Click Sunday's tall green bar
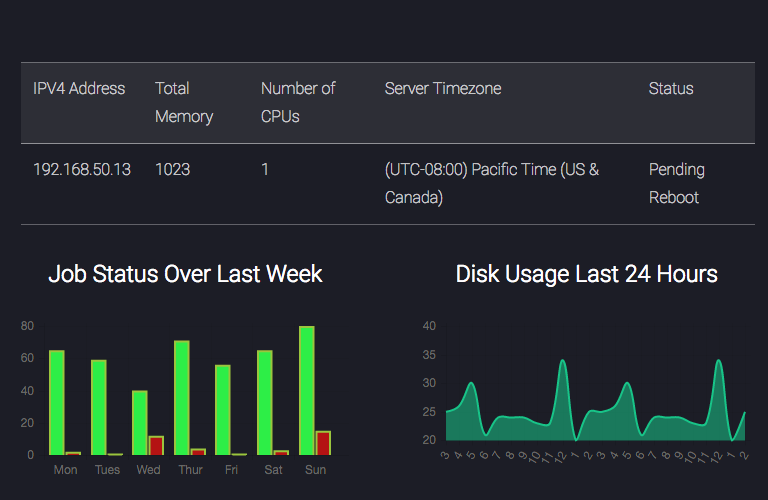Viewport: 768px width, 500px height. (307, 390)
